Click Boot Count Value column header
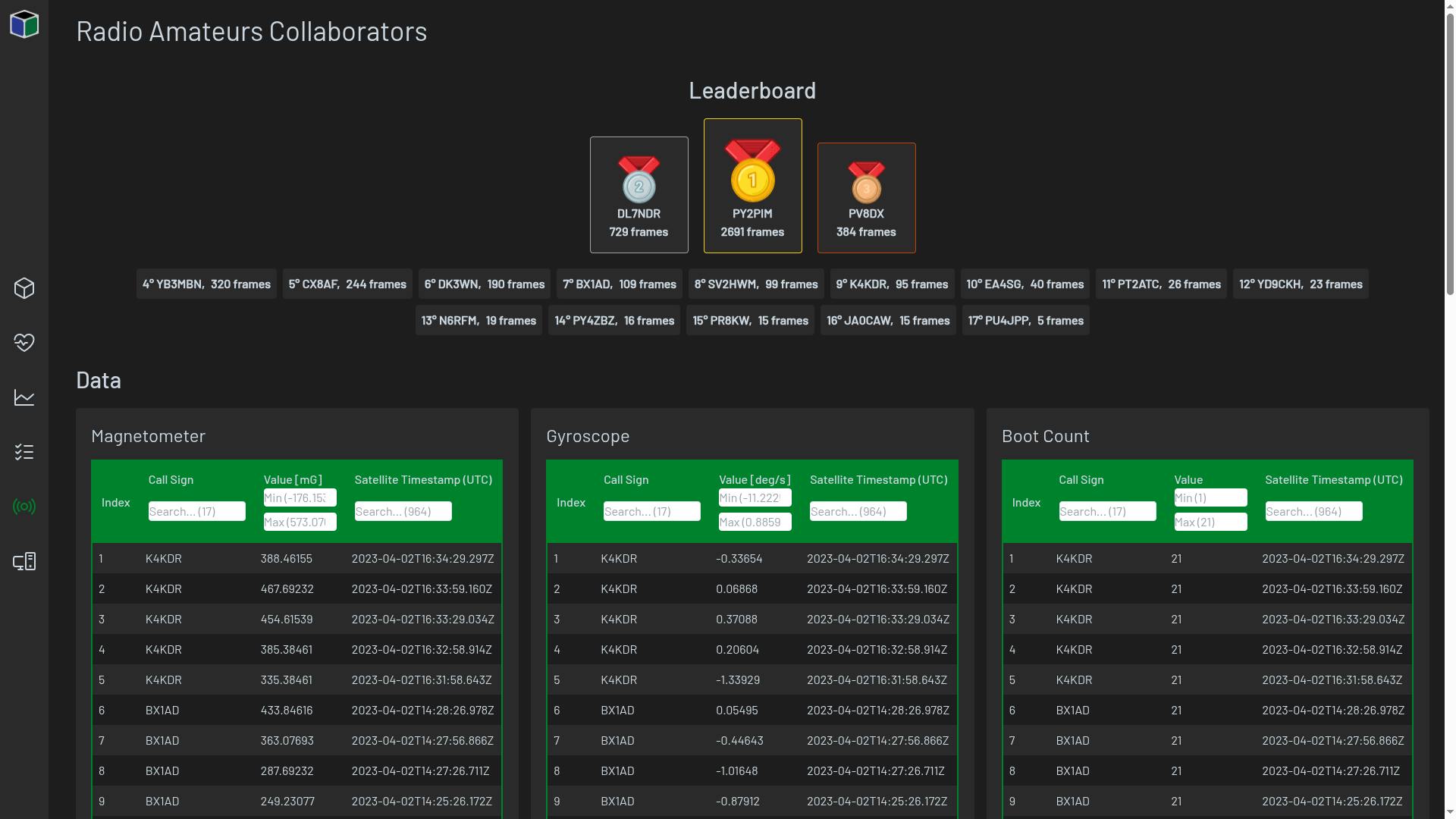The width and height of the screenshot is (1456, 819). click(x=1188, y=479)
